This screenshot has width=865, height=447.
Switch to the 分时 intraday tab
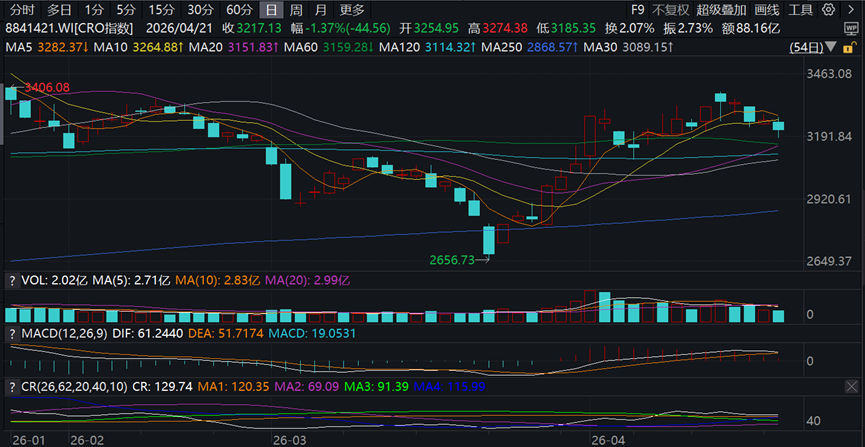point(22,9)
